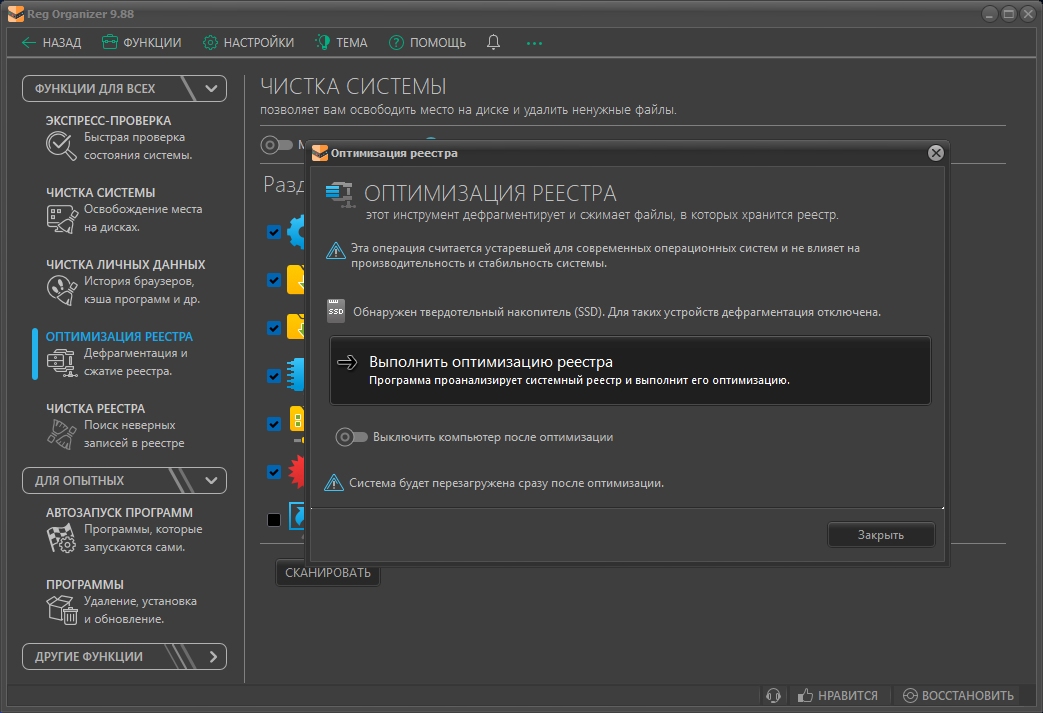This screenshot has width=1043, height=713.
Task: Click the System Cleanup sidebar icon
Action: [x=62, y=218]
